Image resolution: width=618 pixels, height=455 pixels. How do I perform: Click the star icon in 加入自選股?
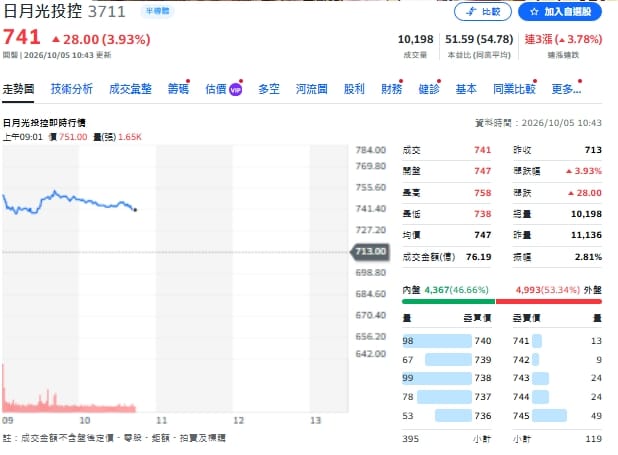point(534,12)
